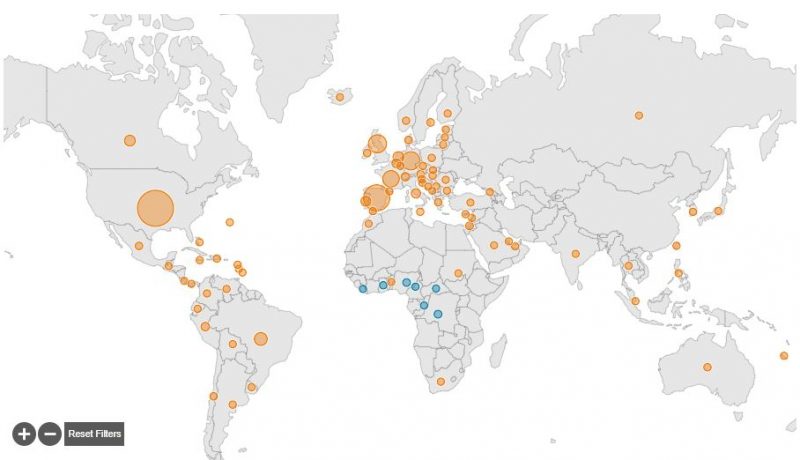Select the orange bubble over Japan
This screenshot has width=800, height=460.
(x=718, y=211)
